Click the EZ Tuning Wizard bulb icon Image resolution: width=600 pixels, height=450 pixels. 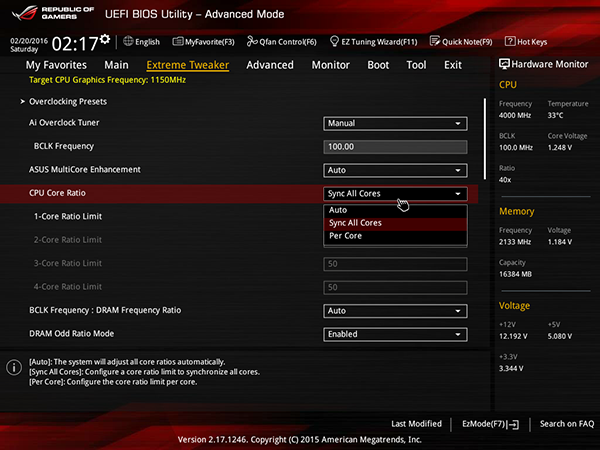[x=334, y=41]
